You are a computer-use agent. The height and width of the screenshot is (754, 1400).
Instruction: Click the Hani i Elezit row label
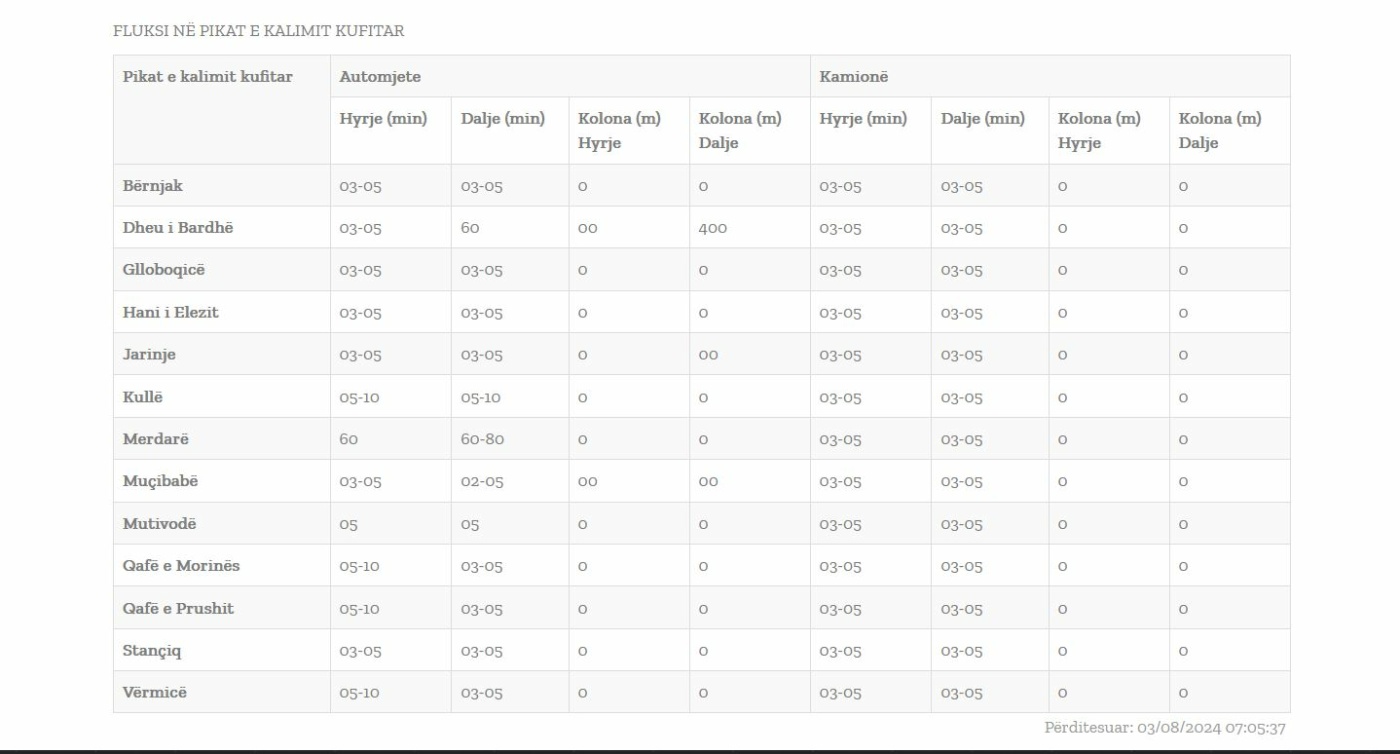170,312
